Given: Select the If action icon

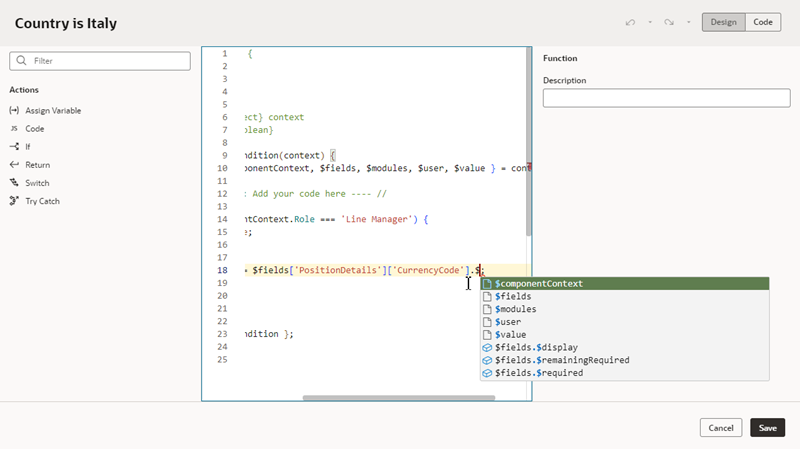Looking at the screenshot, I should (x=14, y=146).
